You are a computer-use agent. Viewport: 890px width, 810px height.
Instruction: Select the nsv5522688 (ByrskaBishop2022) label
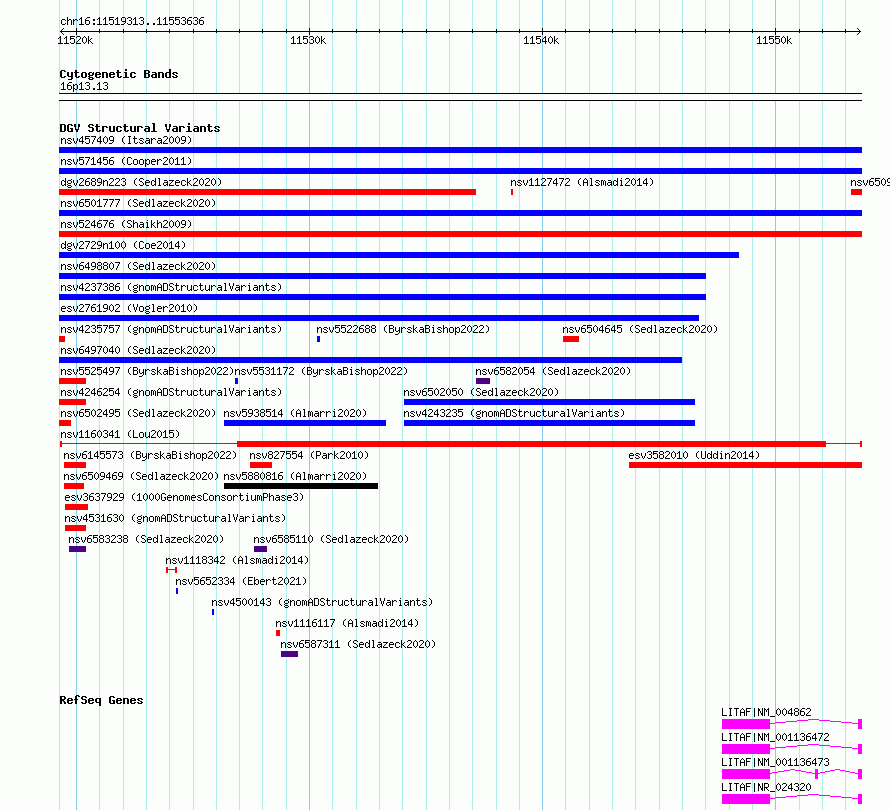403,329
